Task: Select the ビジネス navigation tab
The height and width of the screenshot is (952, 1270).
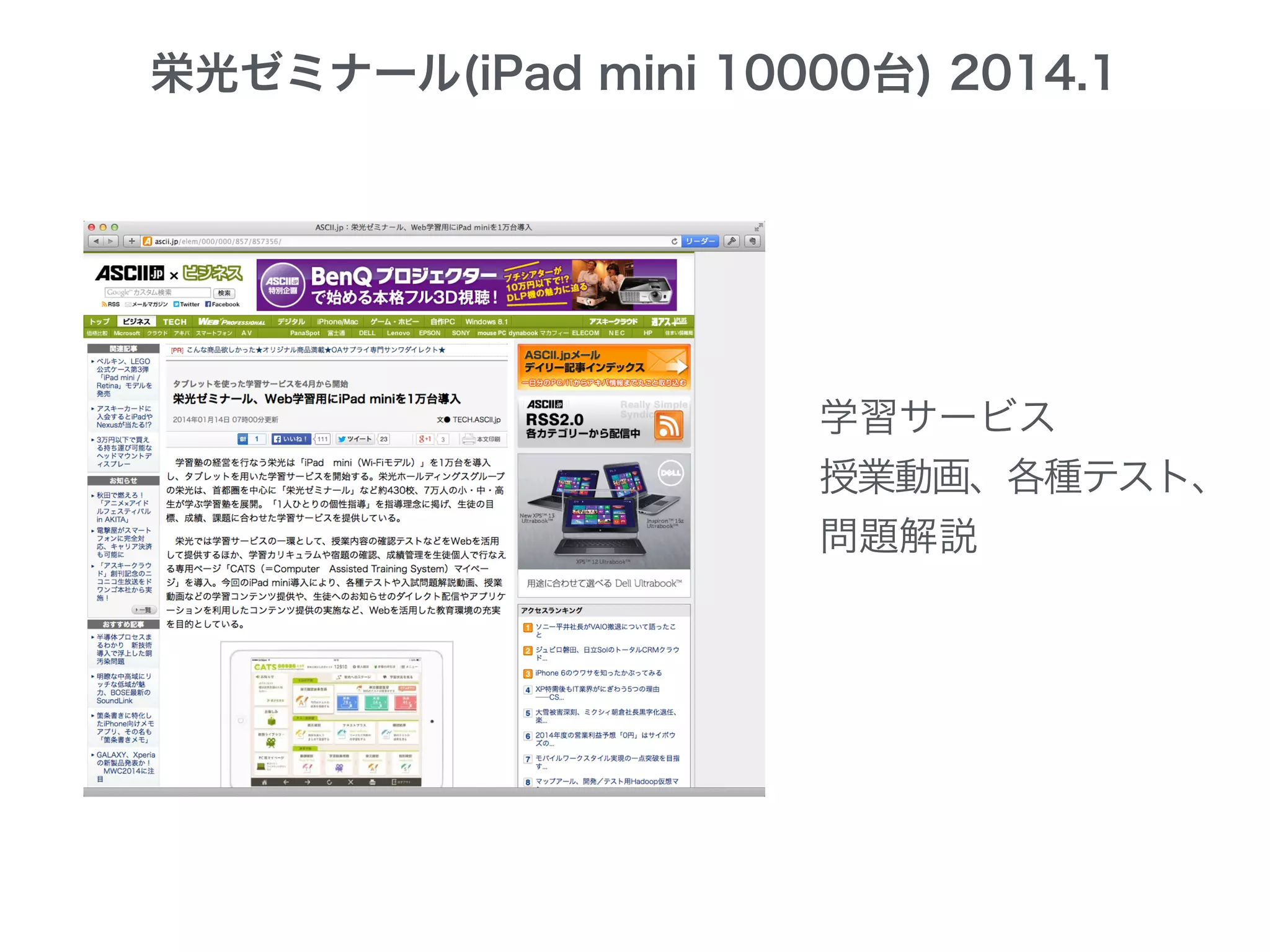Action: click(x=136, y=322)
